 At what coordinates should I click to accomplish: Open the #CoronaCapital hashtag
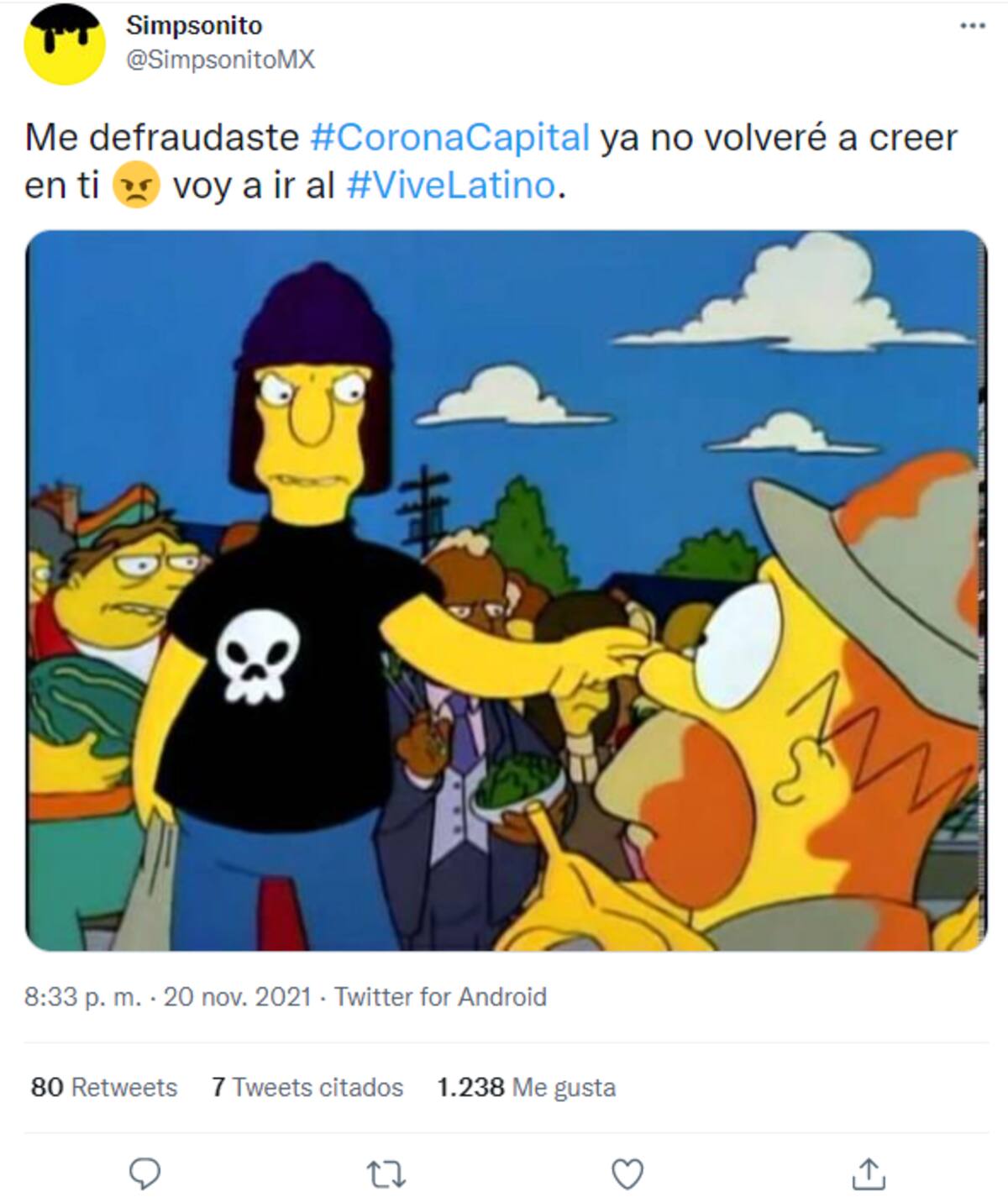click(449, 138)
